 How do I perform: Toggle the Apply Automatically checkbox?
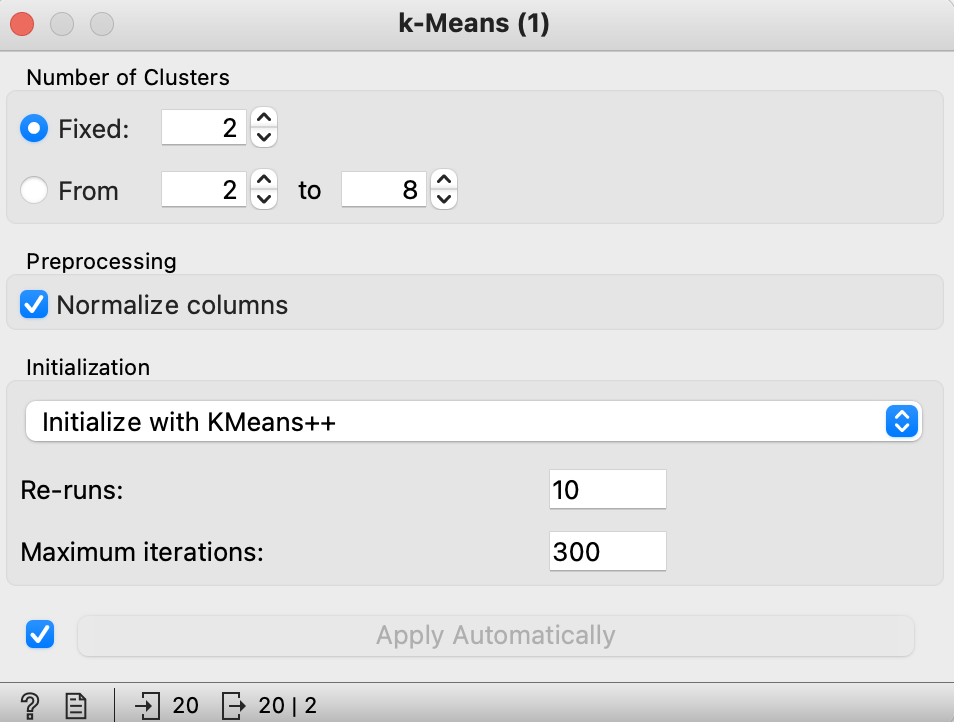pos(40,634)
